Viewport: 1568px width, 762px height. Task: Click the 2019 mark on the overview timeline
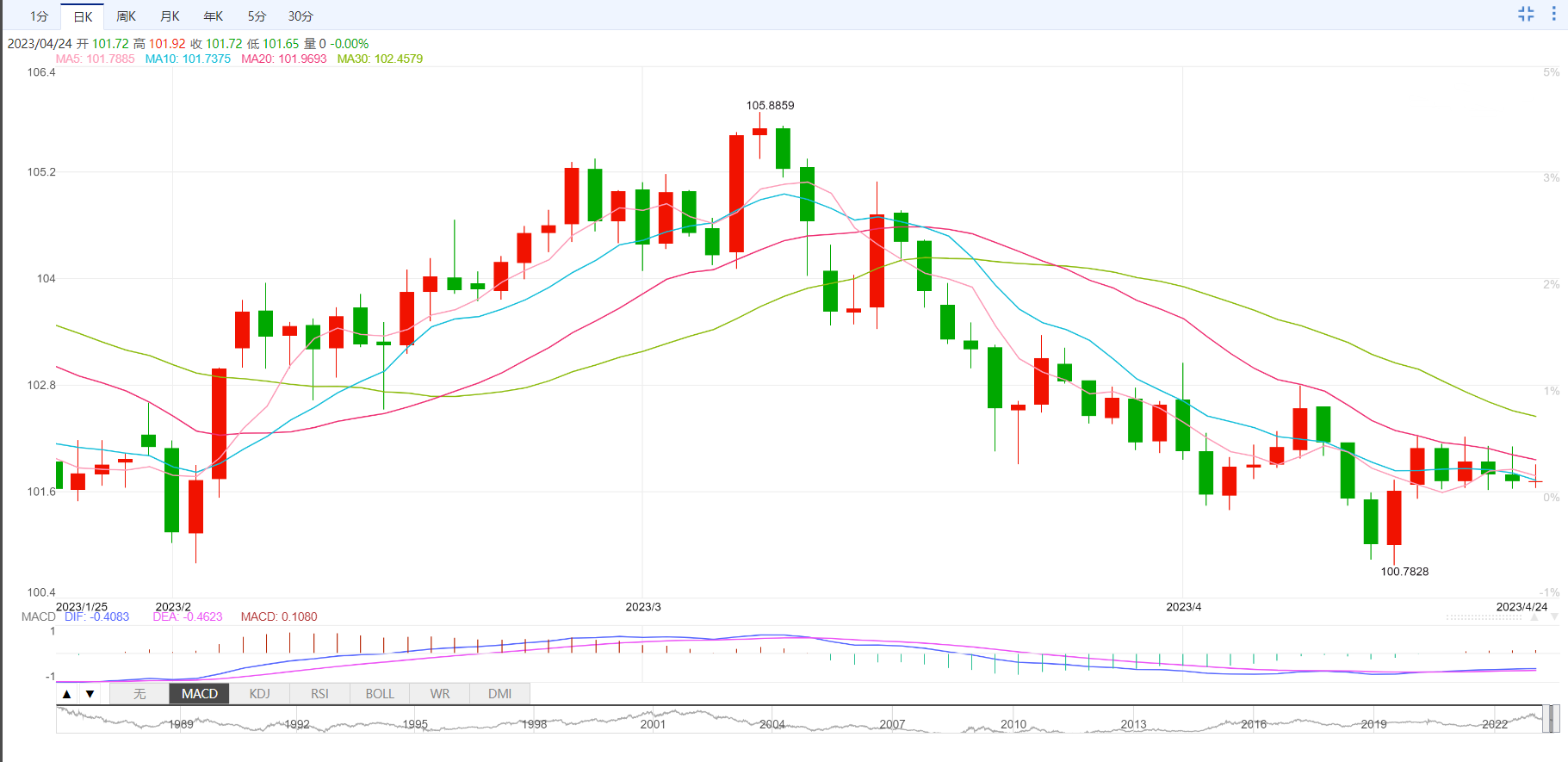click(1373, 724)
